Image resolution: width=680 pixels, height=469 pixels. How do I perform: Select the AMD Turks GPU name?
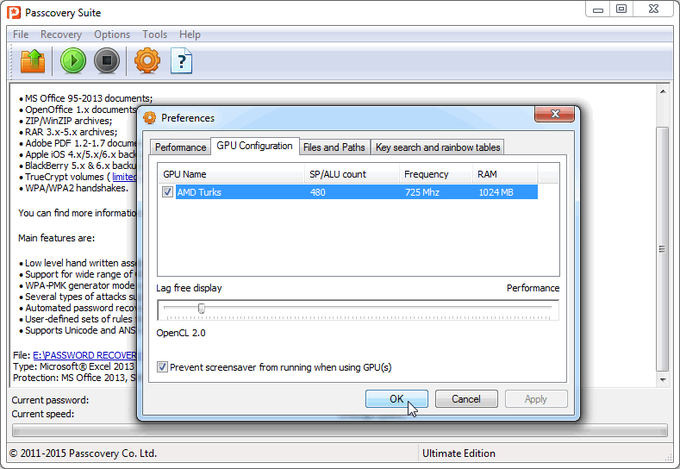tap(199, 192)
